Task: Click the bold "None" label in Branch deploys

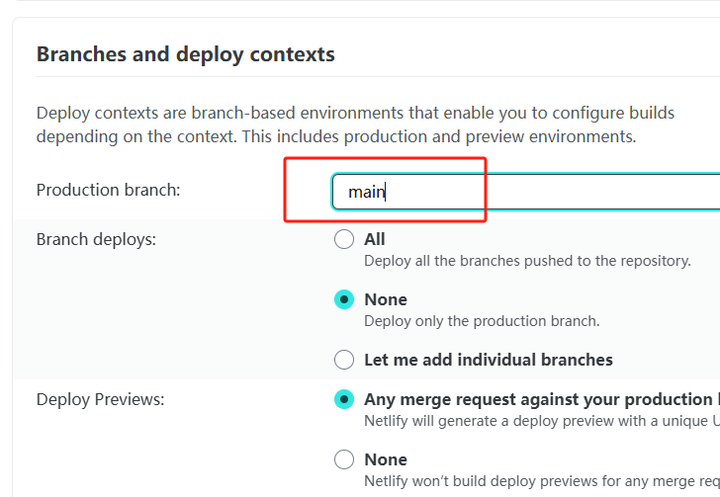Action: [x=386, y=299]
